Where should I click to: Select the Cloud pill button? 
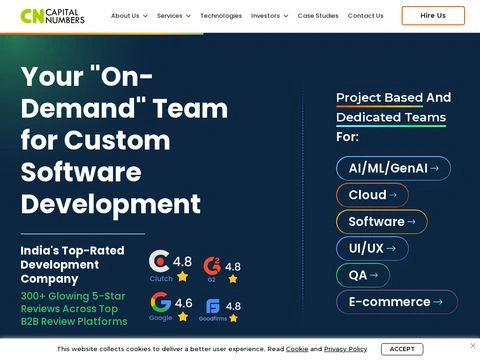pos(372,195)
